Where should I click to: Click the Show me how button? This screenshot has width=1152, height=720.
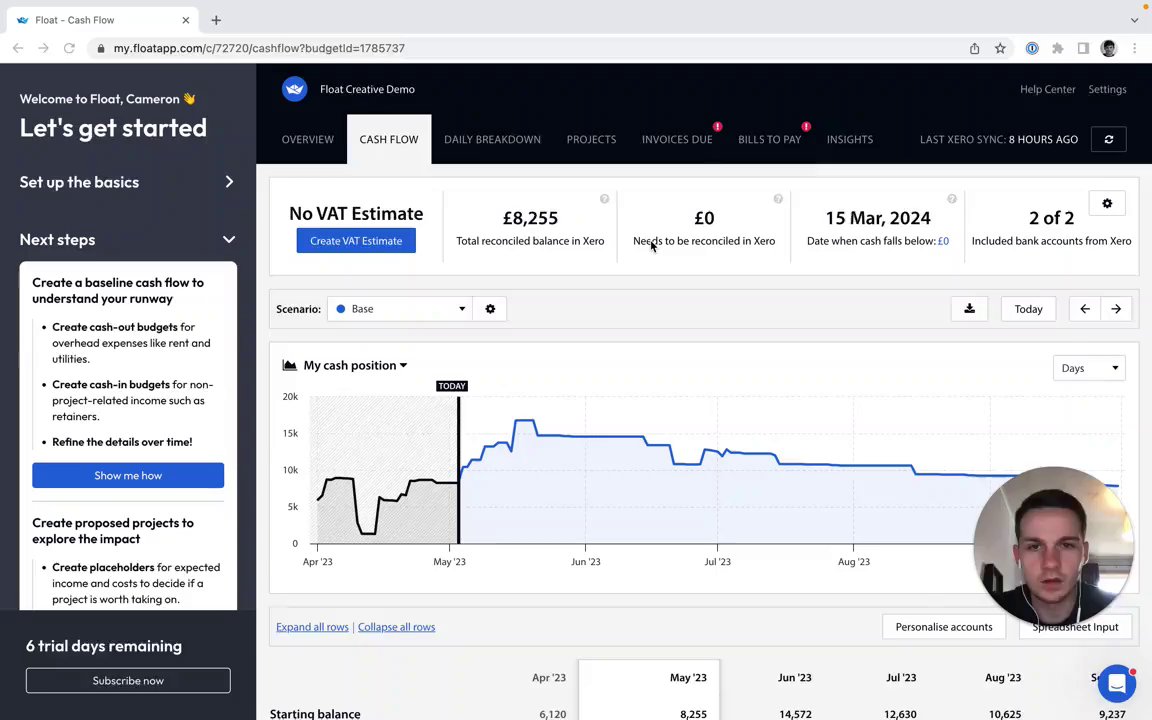tap(128, 475)
